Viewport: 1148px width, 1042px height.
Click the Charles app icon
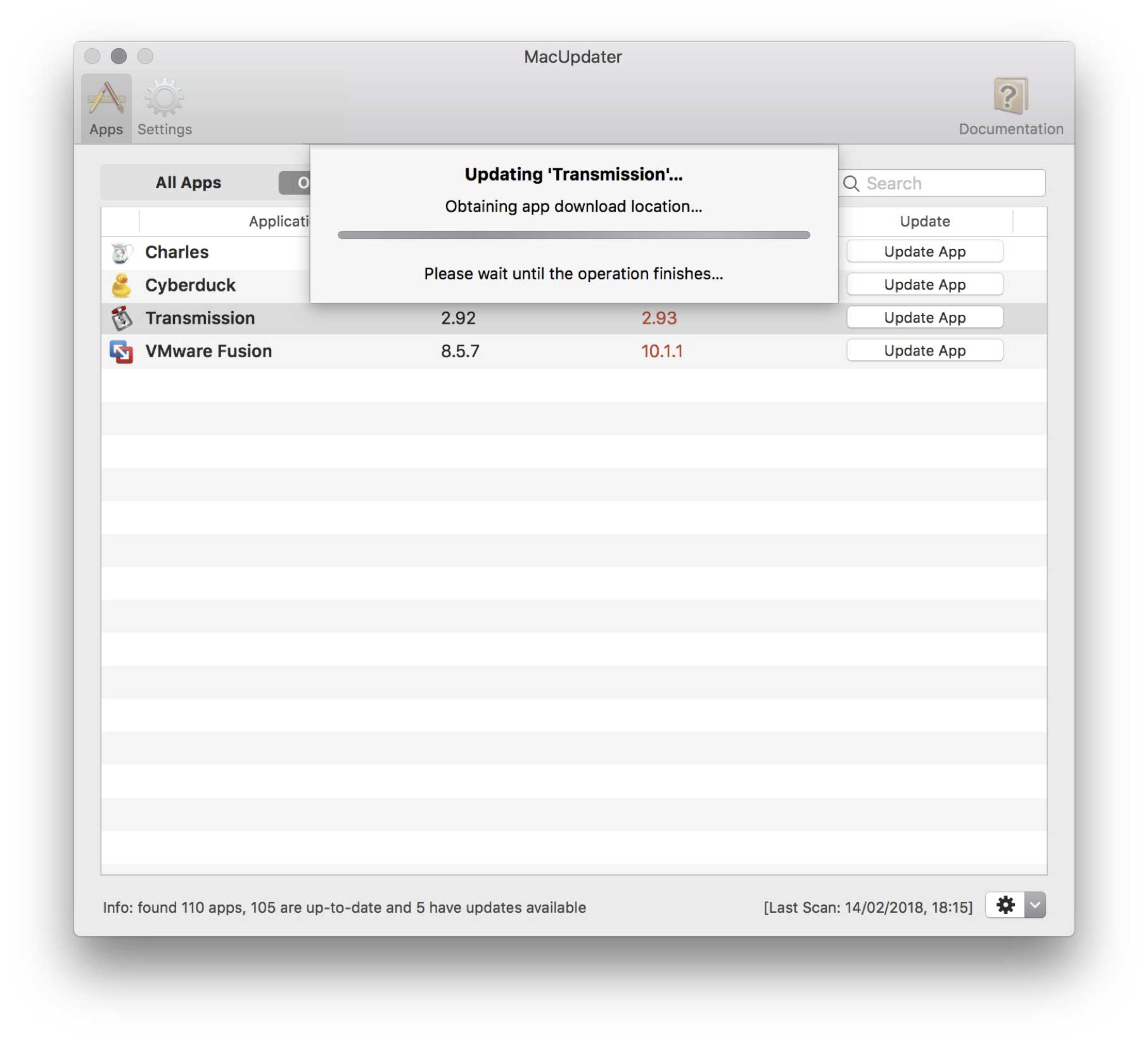tap(121, 253)
